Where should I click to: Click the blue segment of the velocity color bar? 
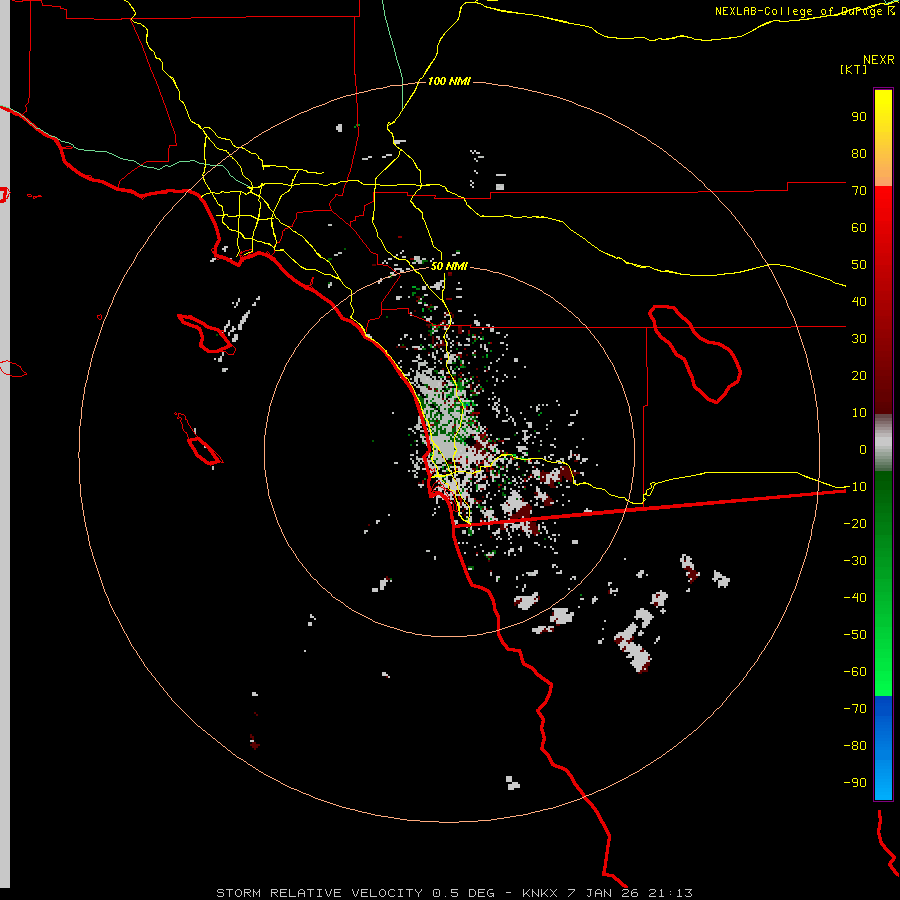tap(883, 747)
